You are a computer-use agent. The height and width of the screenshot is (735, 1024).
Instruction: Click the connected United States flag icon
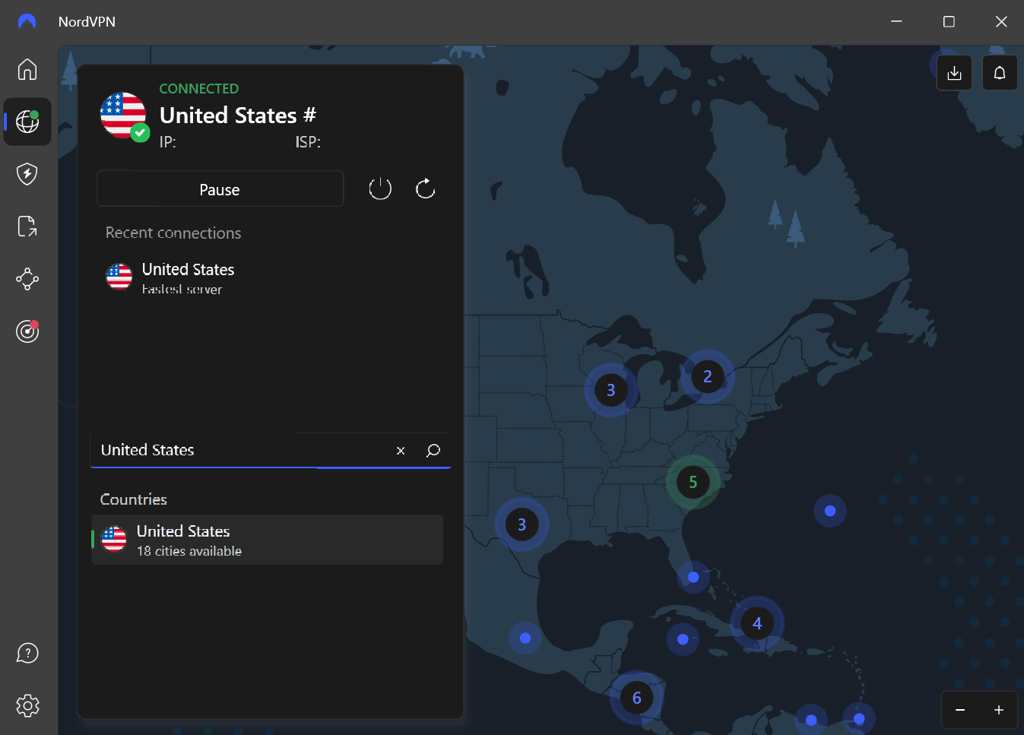pyautogui.click(x=123, y=116)
